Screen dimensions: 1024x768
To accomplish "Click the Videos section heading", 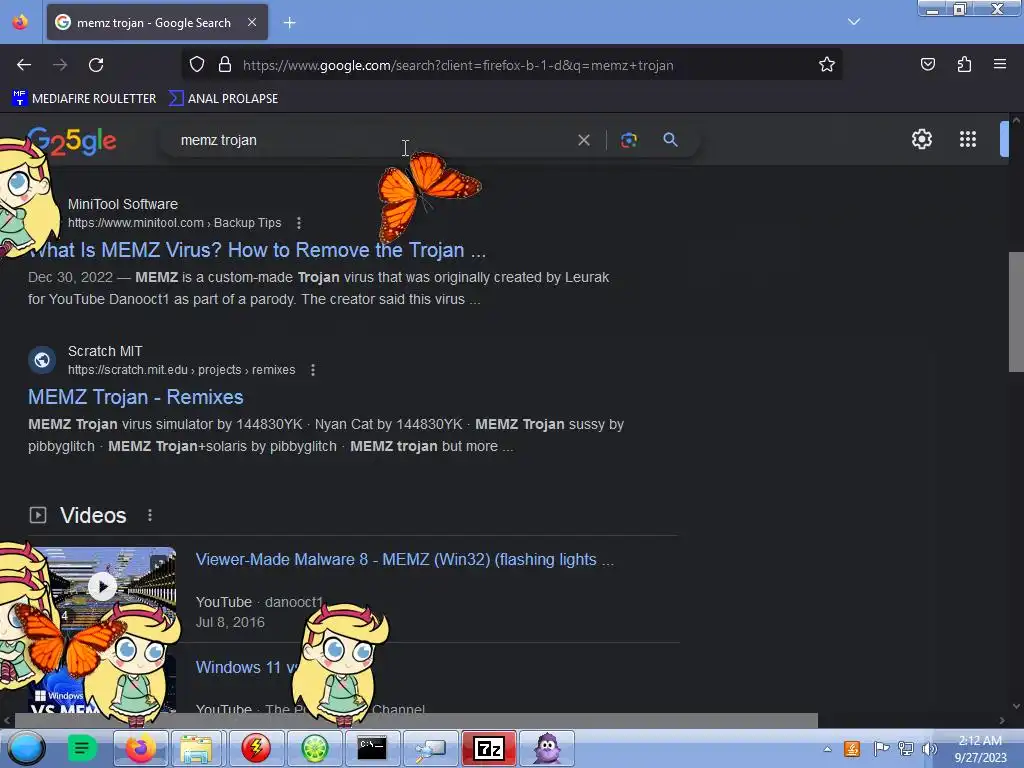I will coord(93,515).
